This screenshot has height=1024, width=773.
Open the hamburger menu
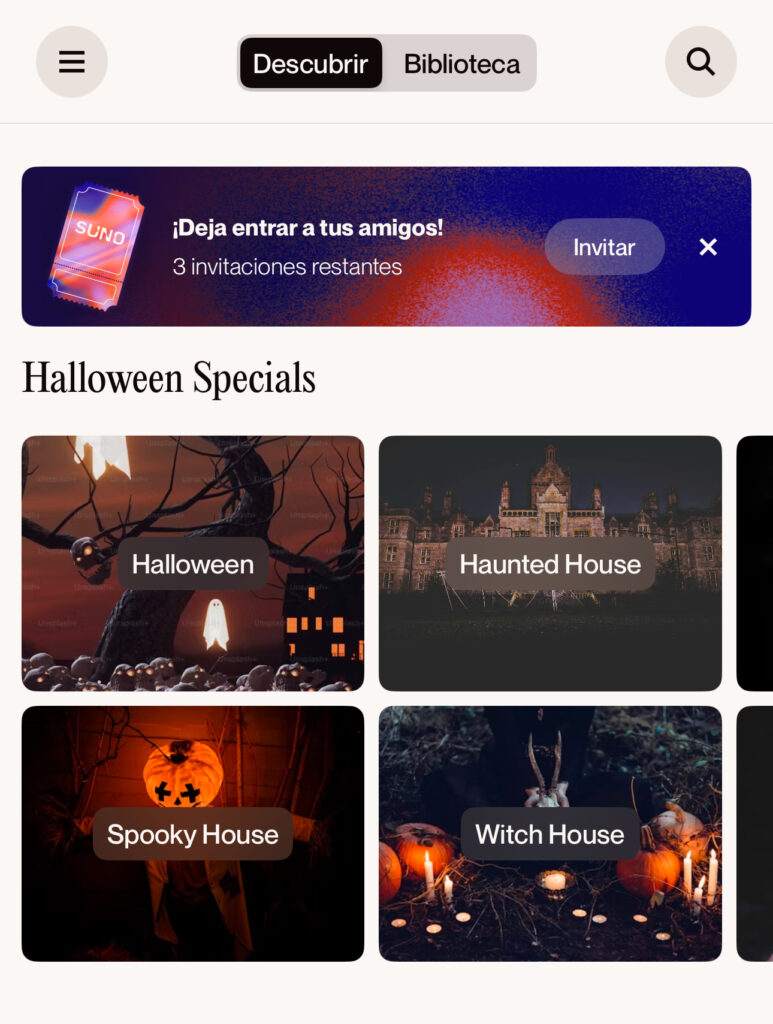click(72, 62)
